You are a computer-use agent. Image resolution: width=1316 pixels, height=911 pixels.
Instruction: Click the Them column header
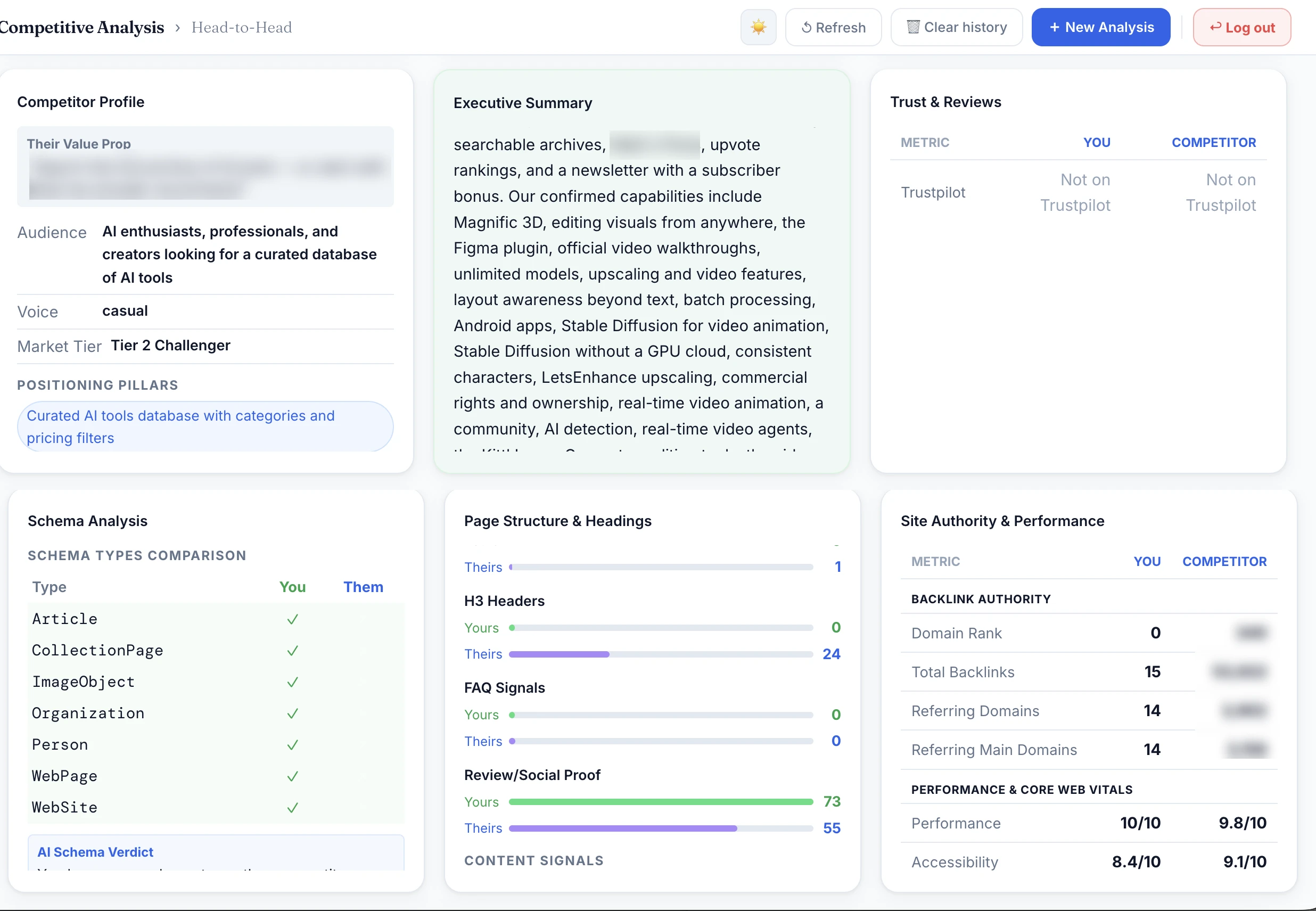(363, 587)
